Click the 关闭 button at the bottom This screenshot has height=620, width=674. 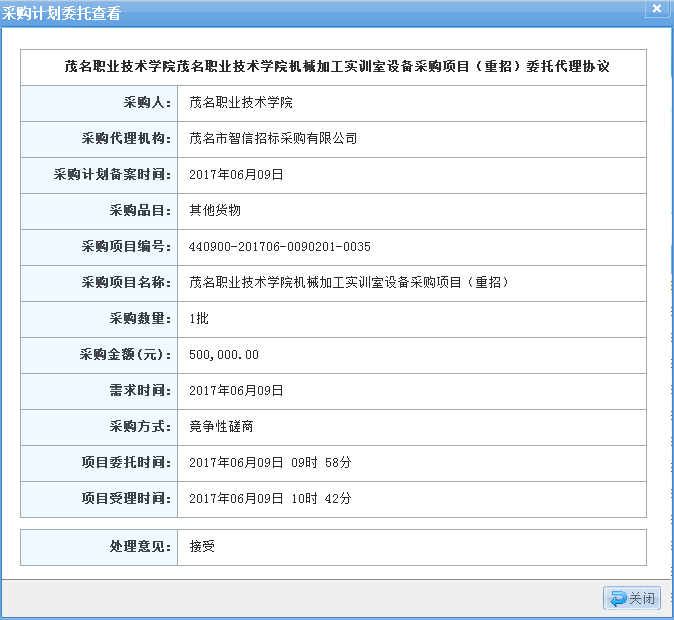[x=632, y=598]
